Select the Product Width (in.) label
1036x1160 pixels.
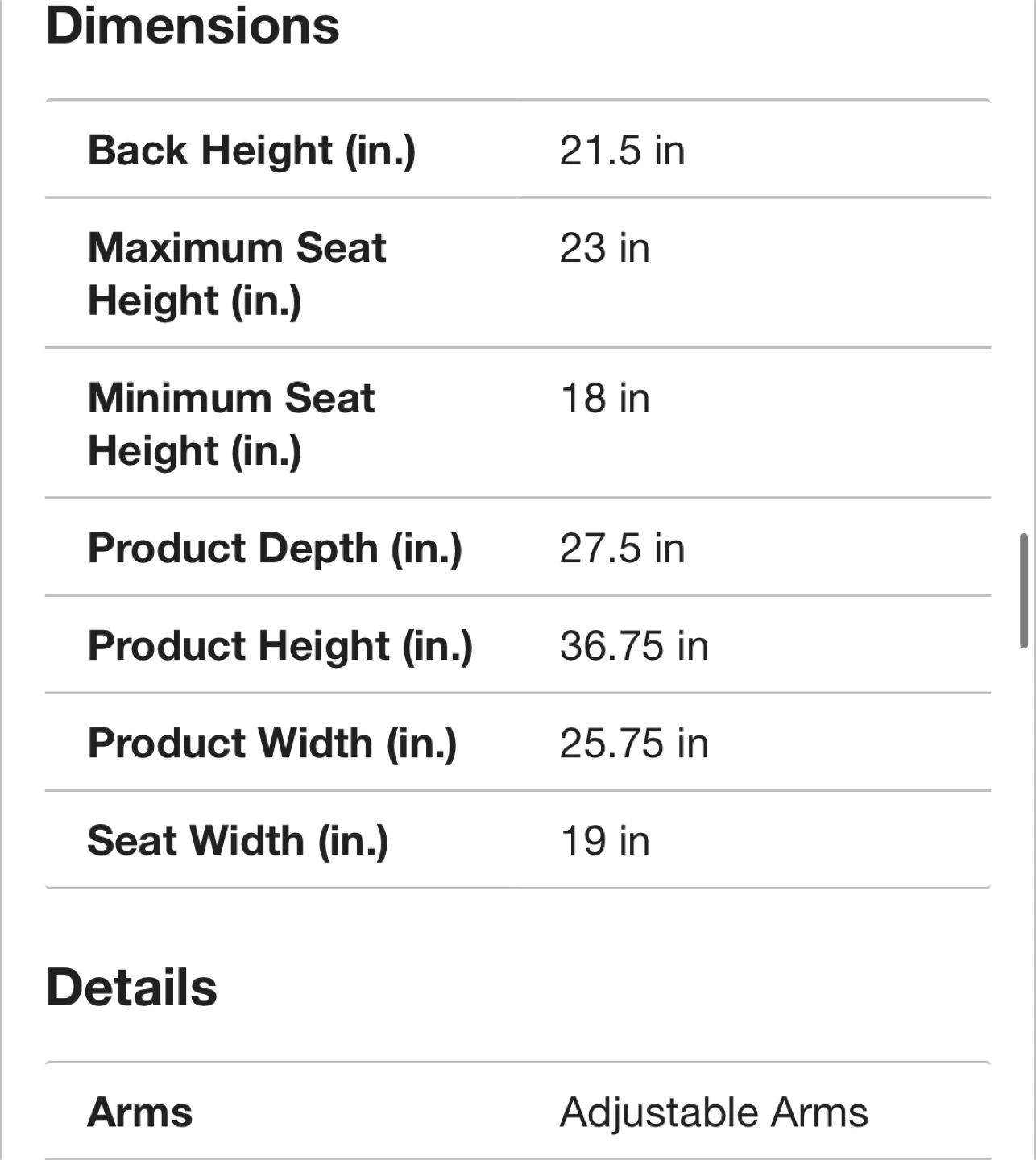click(x=271, y=744)
